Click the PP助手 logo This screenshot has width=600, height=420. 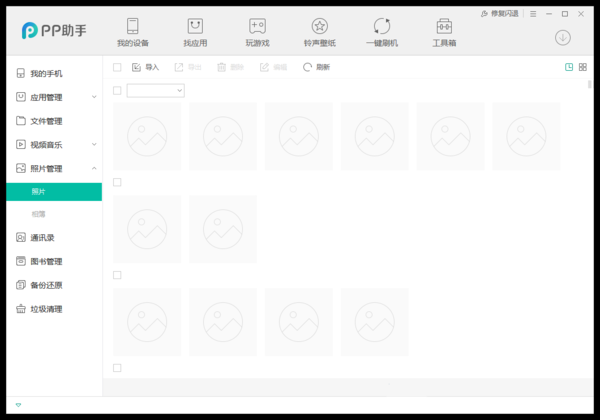54,30
